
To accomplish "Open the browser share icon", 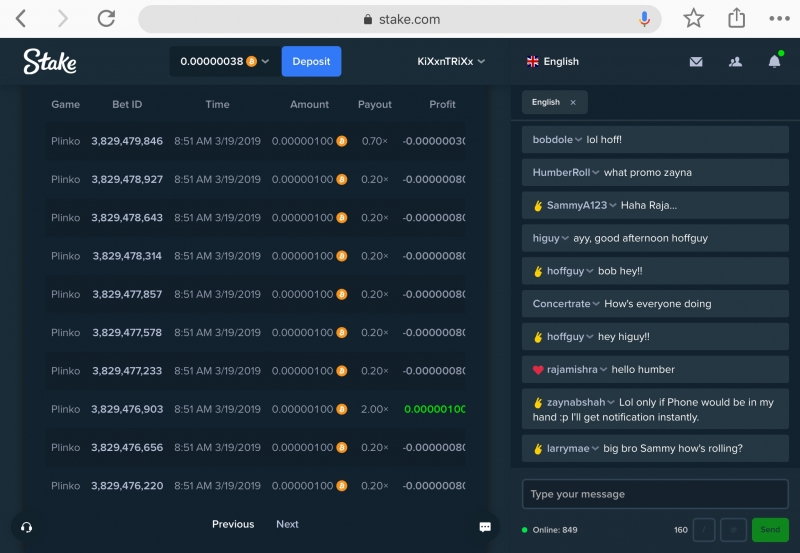I will pyautogui.click(x=736, y=18).
